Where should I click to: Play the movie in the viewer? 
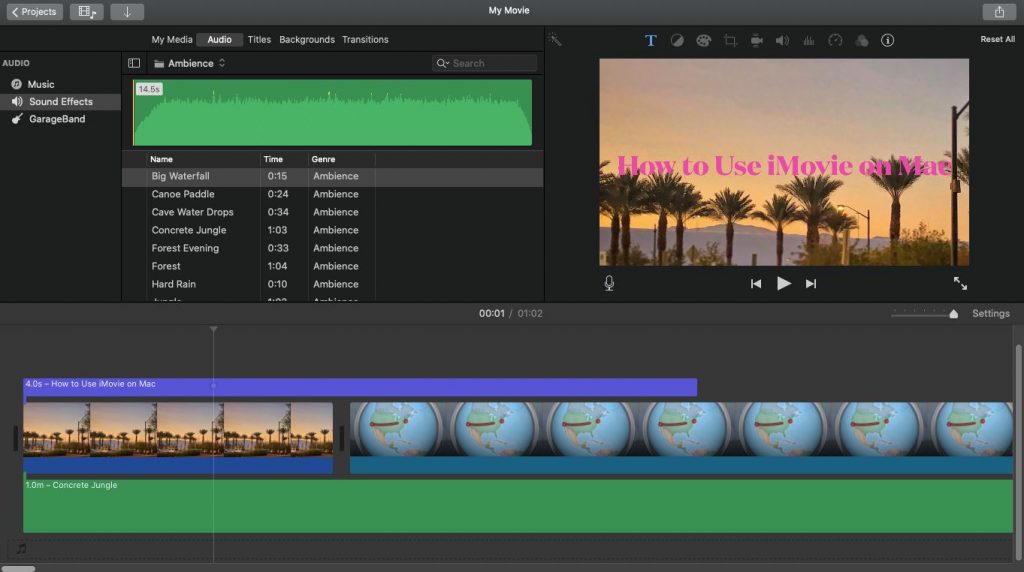pos(784,283)
